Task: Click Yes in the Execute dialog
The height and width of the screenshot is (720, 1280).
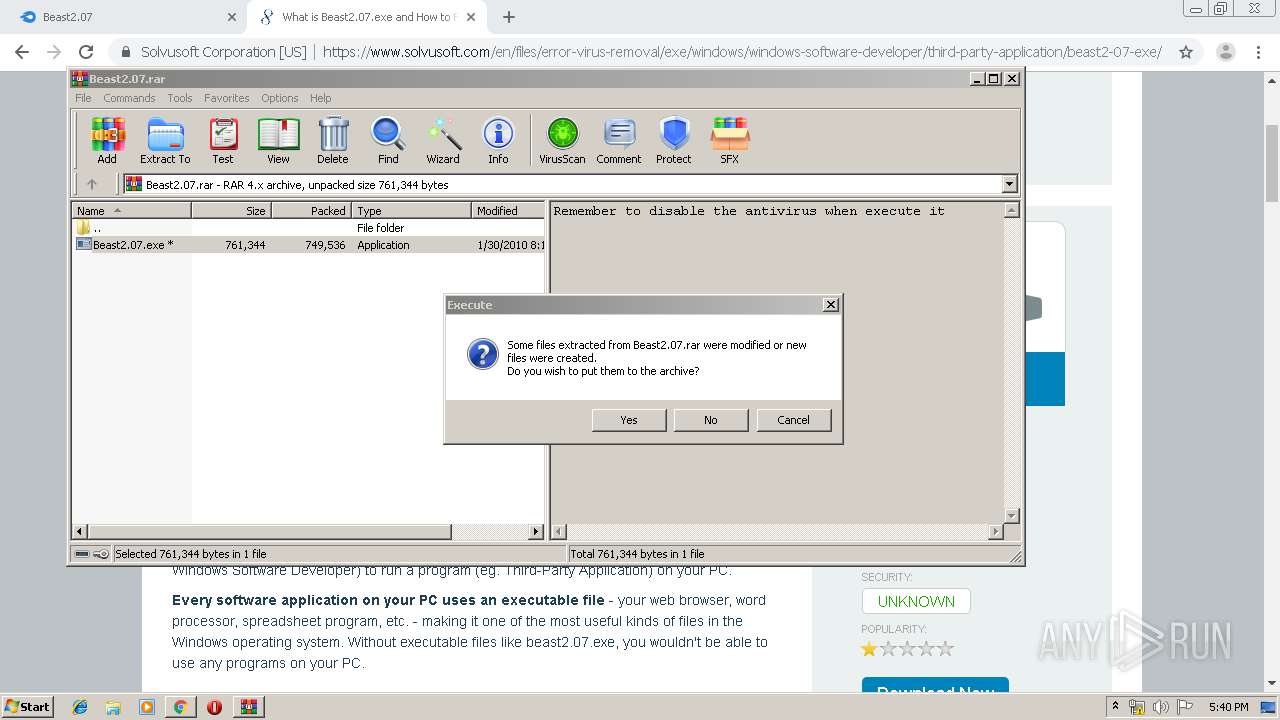Action: coord(629,420)
